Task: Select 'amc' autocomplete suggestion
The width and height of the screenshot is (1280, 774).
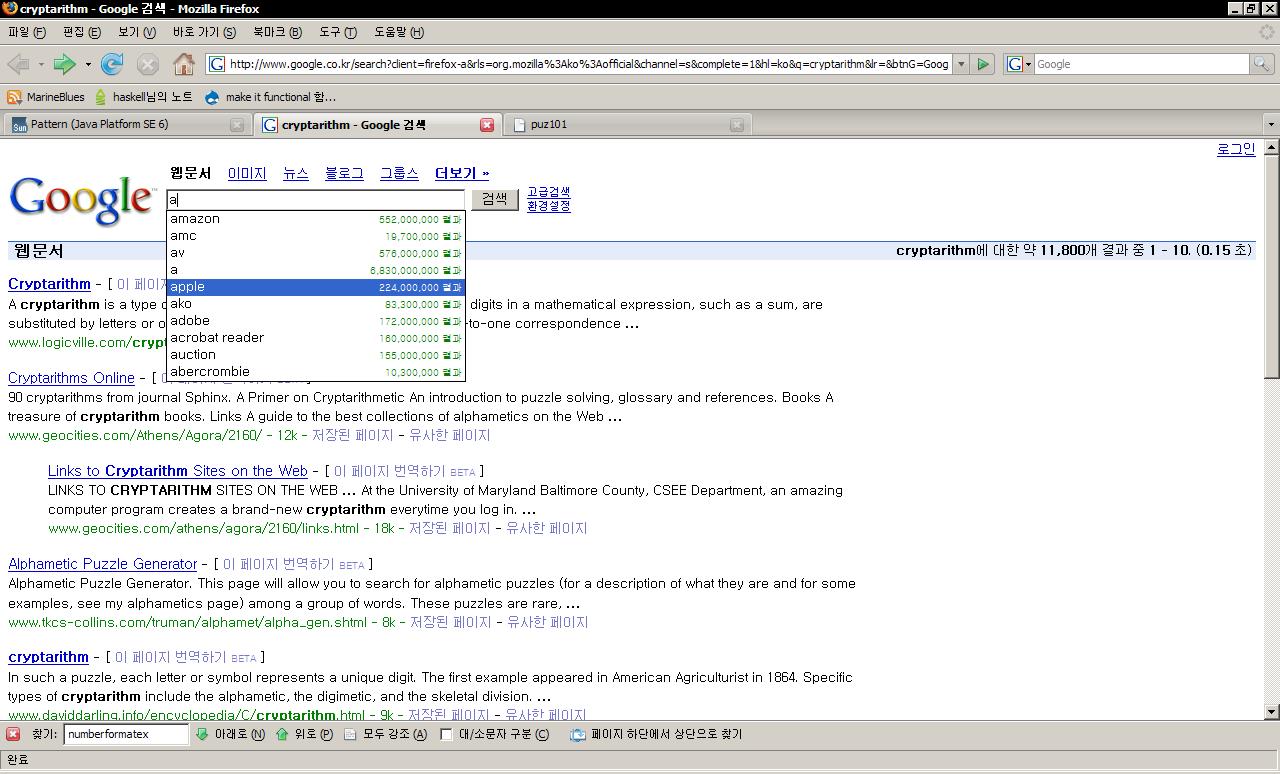Action: pos(315,236)
